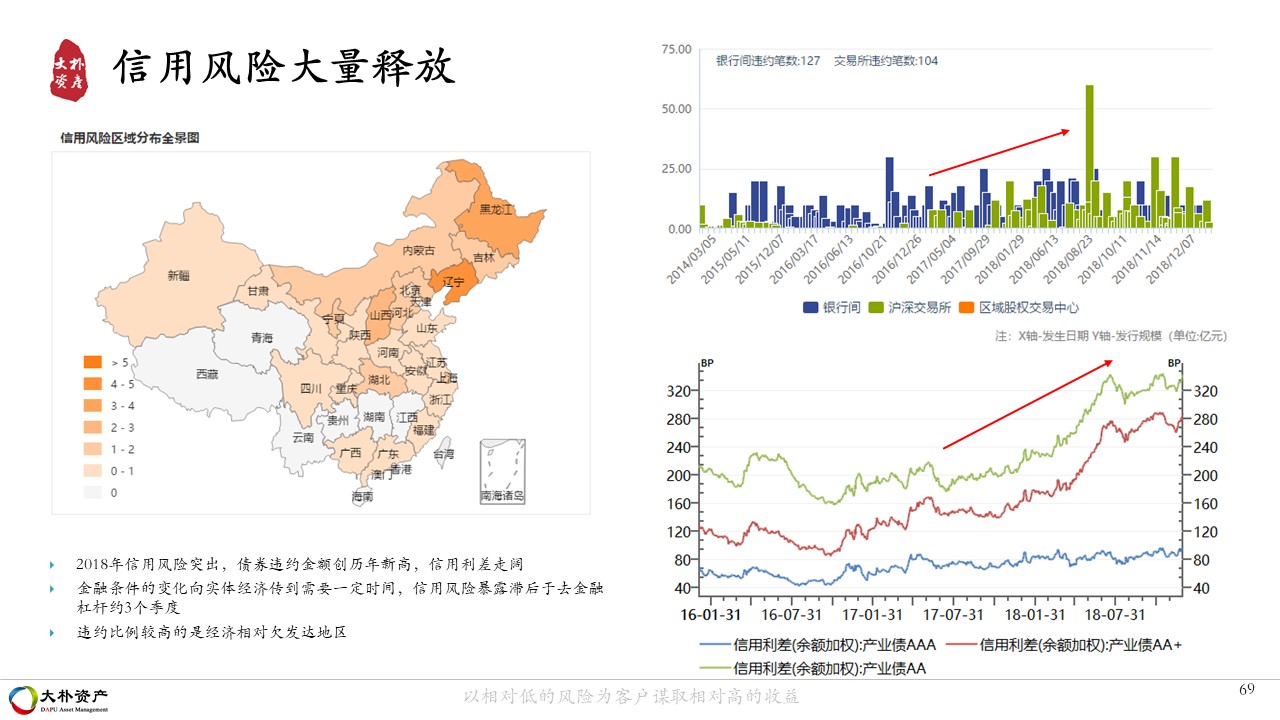The height and width of the screenshot is (720, 1280).
Task: Select the bullet starting 金融条件的变化
Action: tap(339, 598)
